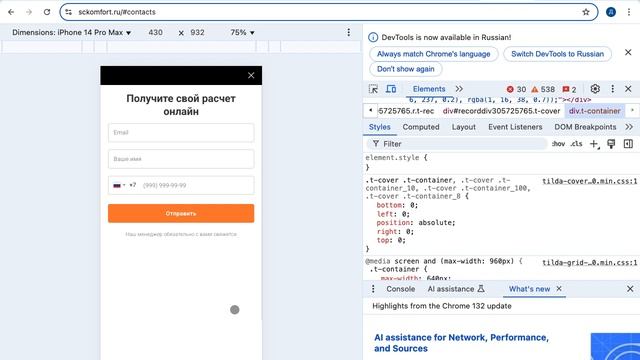View the 2 issues counter
Screen dimensions: 640x360
pos(569,89)
